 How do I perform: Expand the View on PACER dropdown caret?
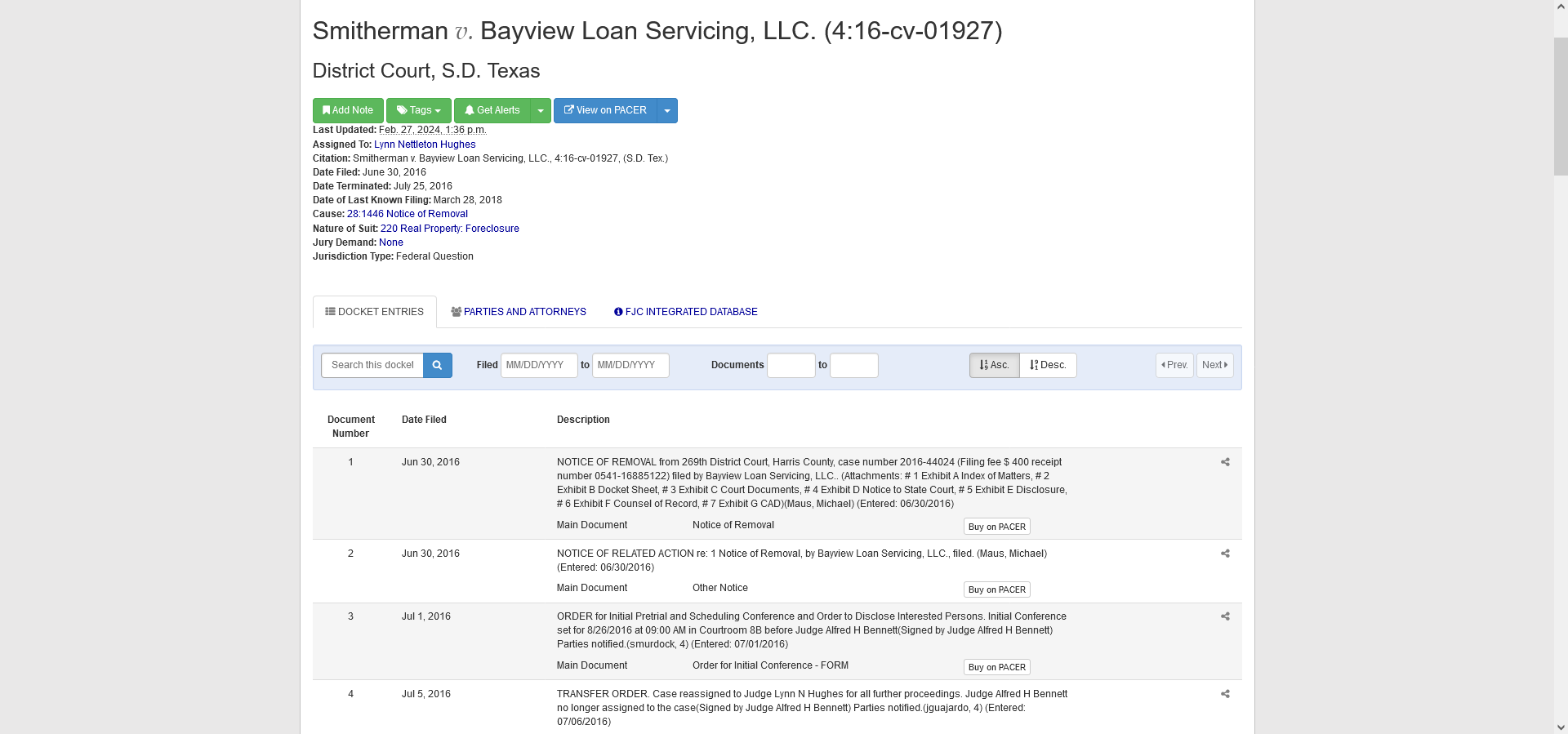pyautogui.click(x=667, y=110)
